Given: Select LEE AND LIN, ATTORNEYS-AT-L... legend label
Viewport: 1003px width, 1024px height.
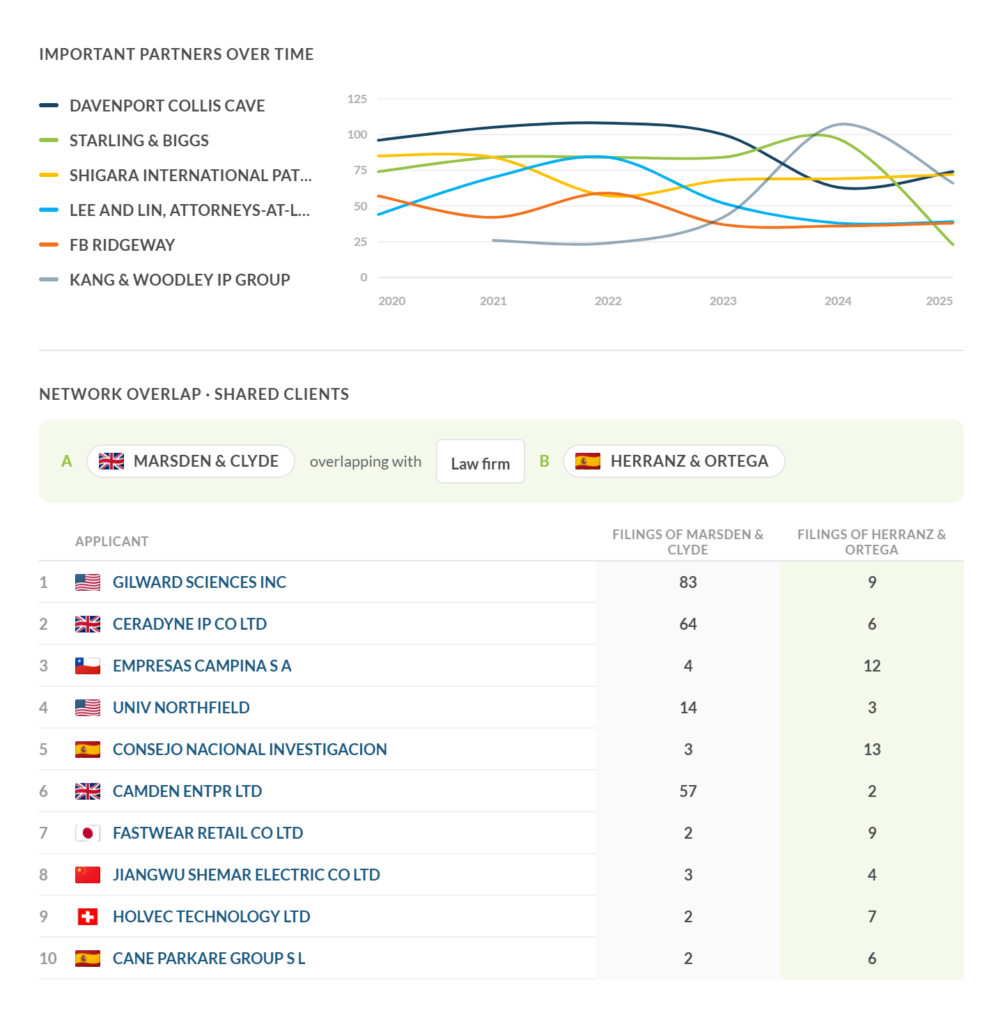Looking at the screenshot, I should coord(189,210).
